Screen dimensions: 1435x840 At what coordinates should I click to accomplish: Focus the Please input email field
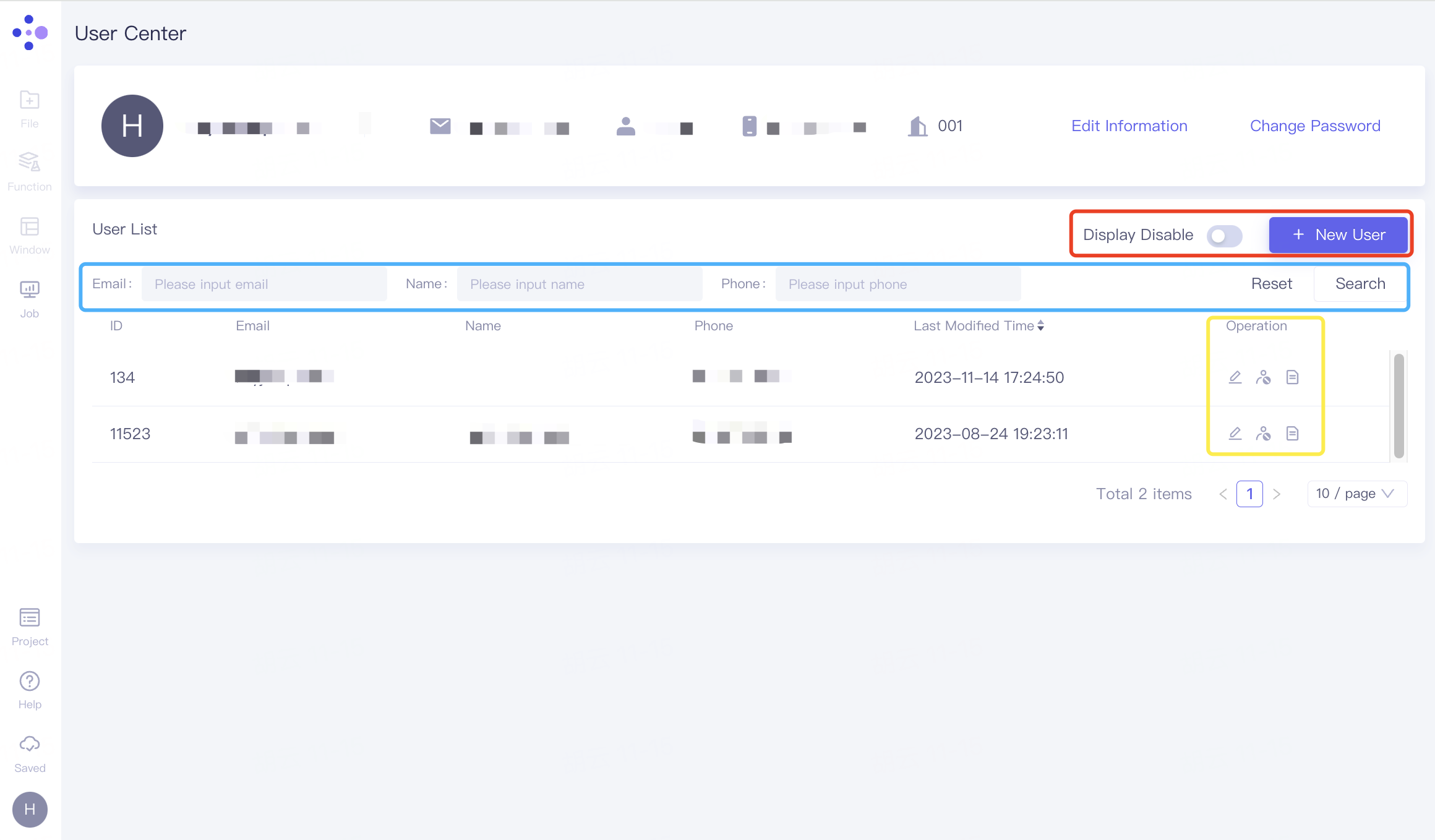264,285
